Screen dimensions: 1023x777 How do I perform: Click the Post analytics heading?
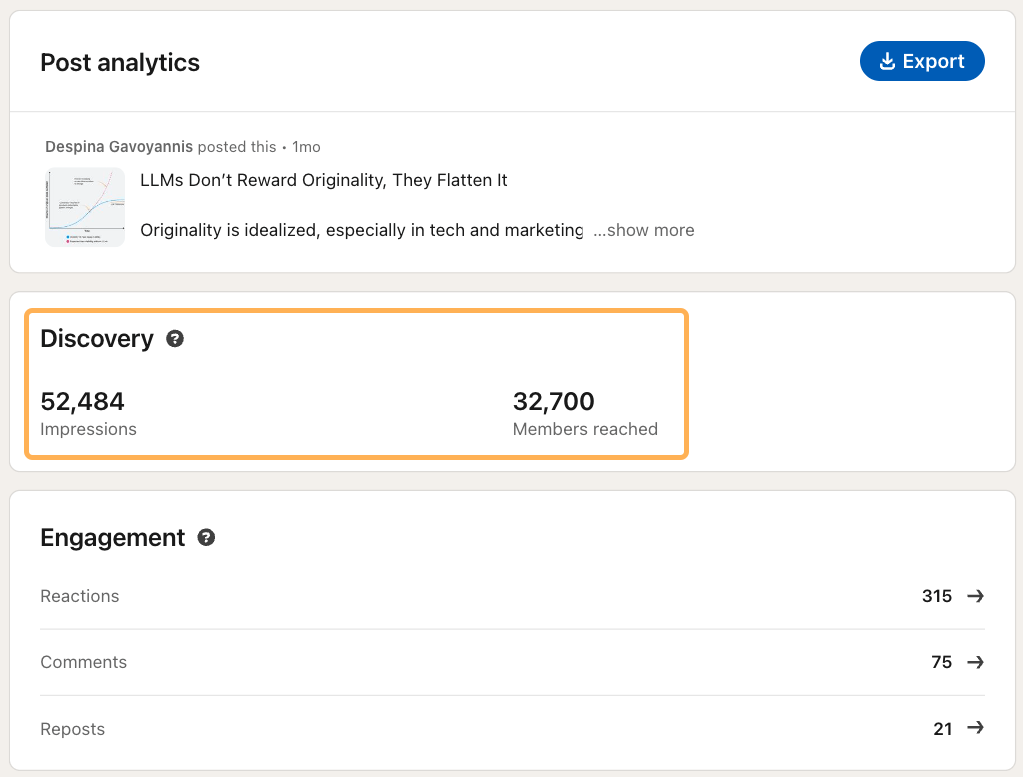tap(119, 62)
